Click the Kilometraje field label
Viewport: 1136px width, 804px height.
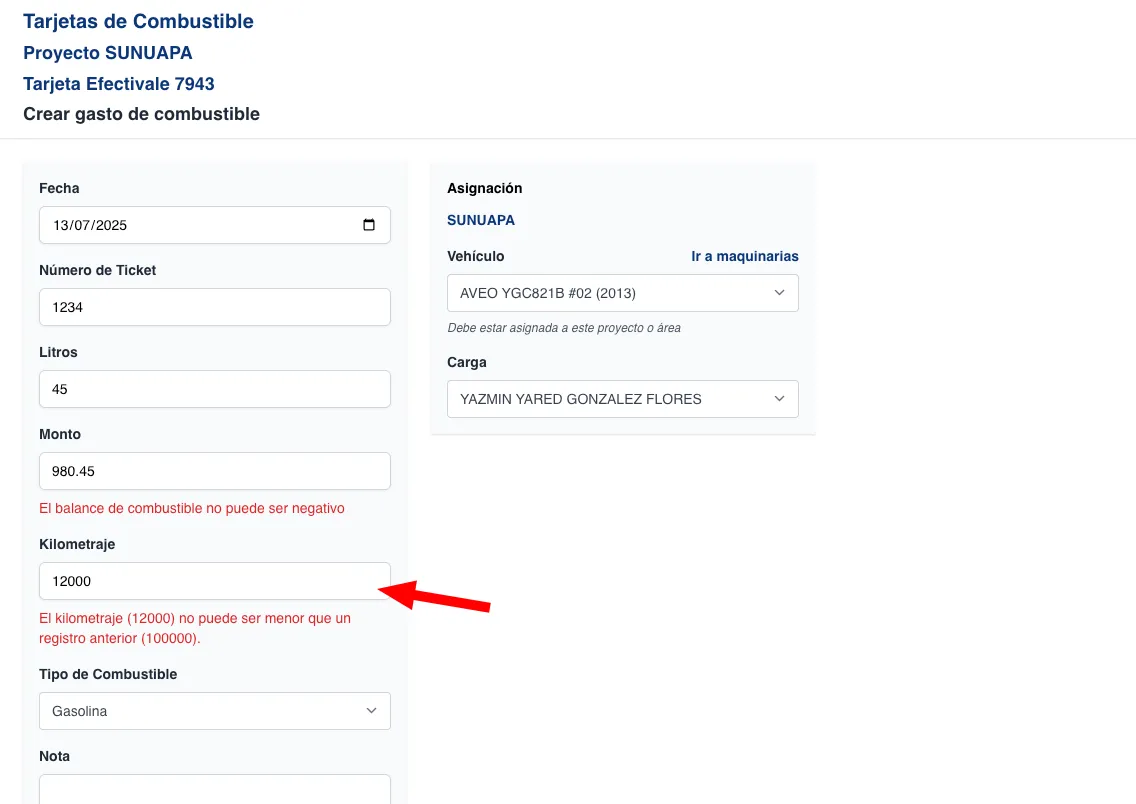pyautogui.click(x=77, y=544)
